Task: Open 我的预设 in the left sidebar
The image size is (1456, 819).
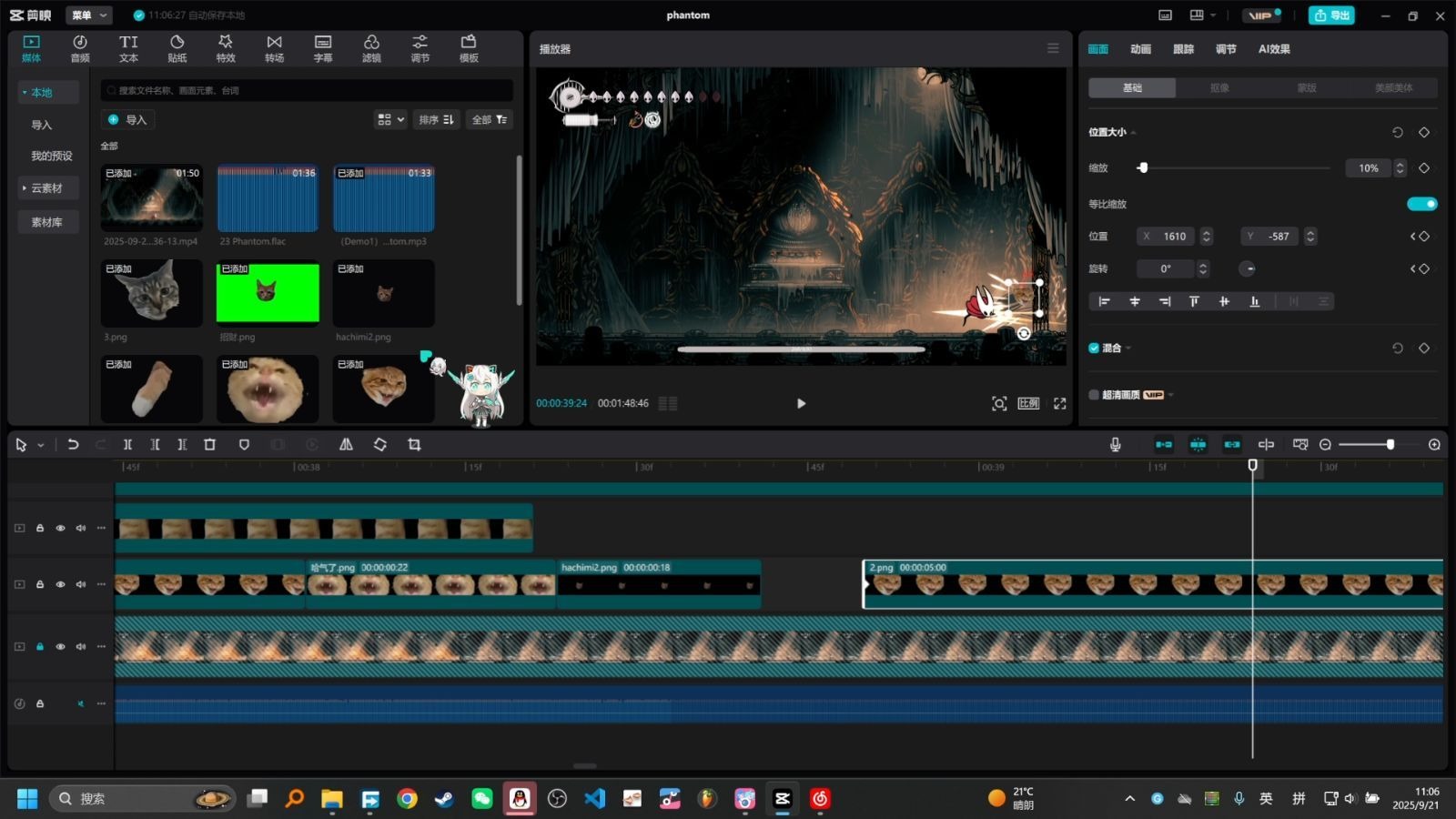Action: pyautogui.click(x=52, y=156)
